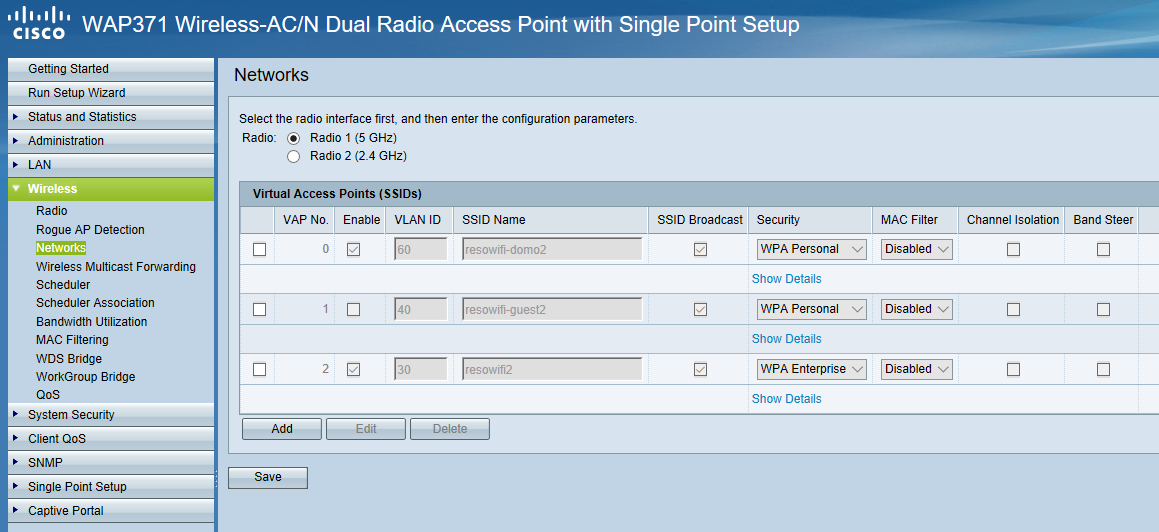
Task: Click Add button
Action: point(282,429)
